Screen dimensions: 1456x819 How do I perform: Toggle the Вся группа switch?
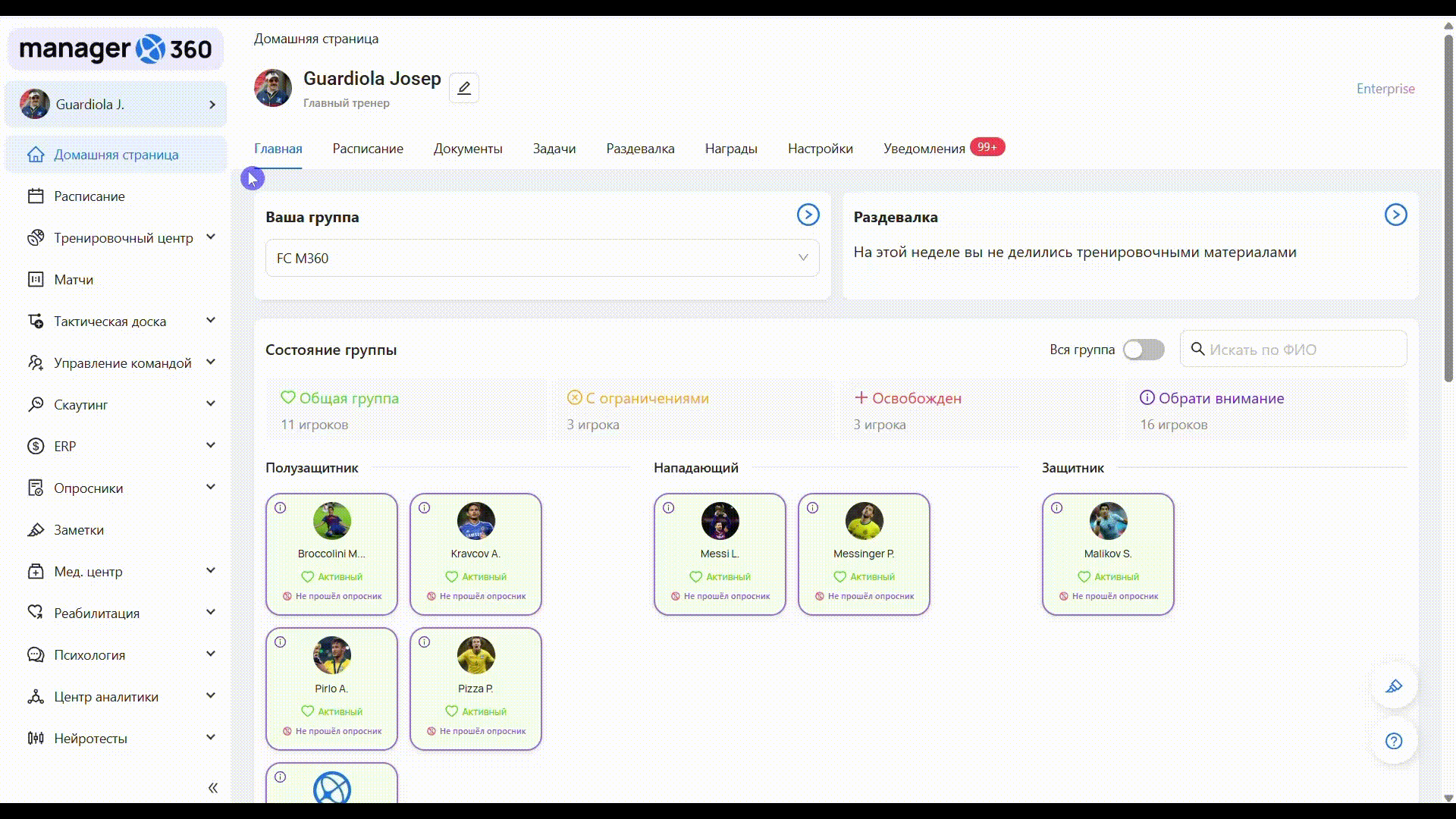(x=1144, y=350)
